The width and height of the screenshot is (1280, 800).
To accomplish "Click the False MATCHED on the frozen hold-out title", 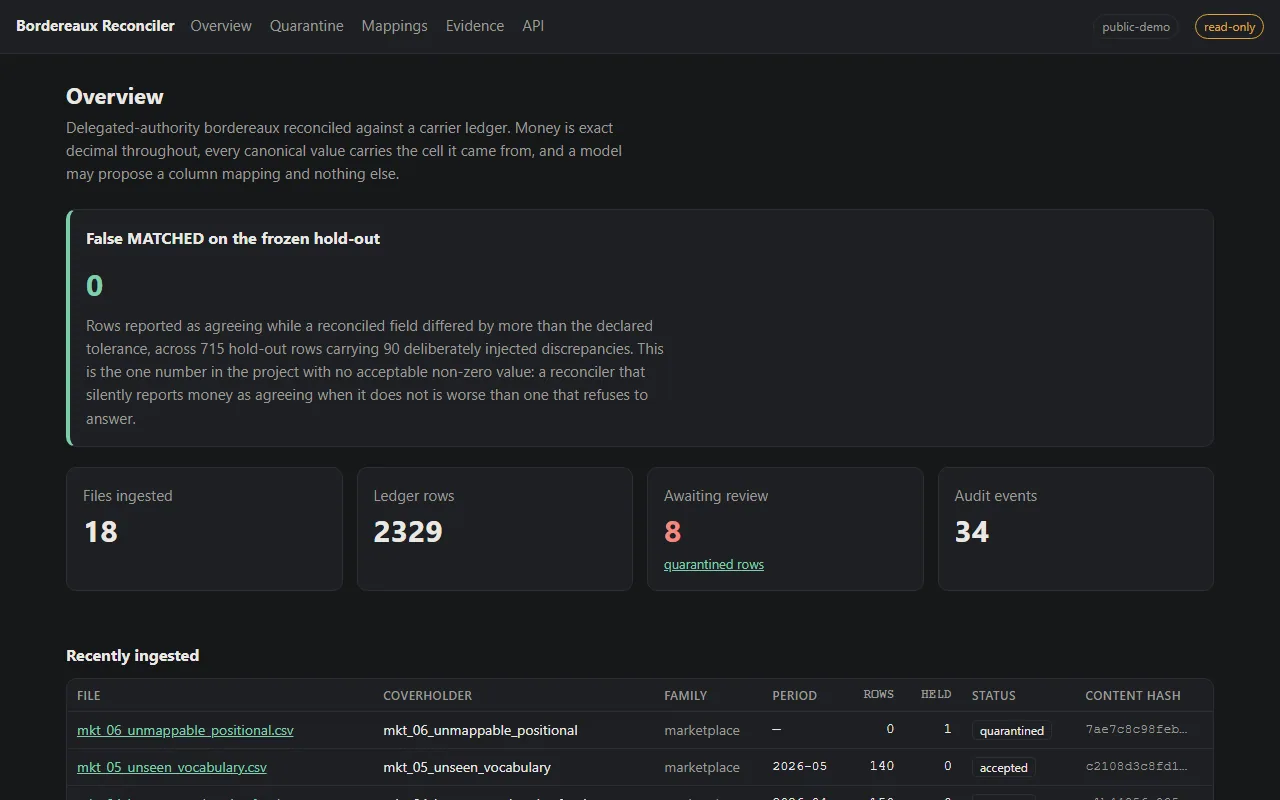I will [233, 239].
